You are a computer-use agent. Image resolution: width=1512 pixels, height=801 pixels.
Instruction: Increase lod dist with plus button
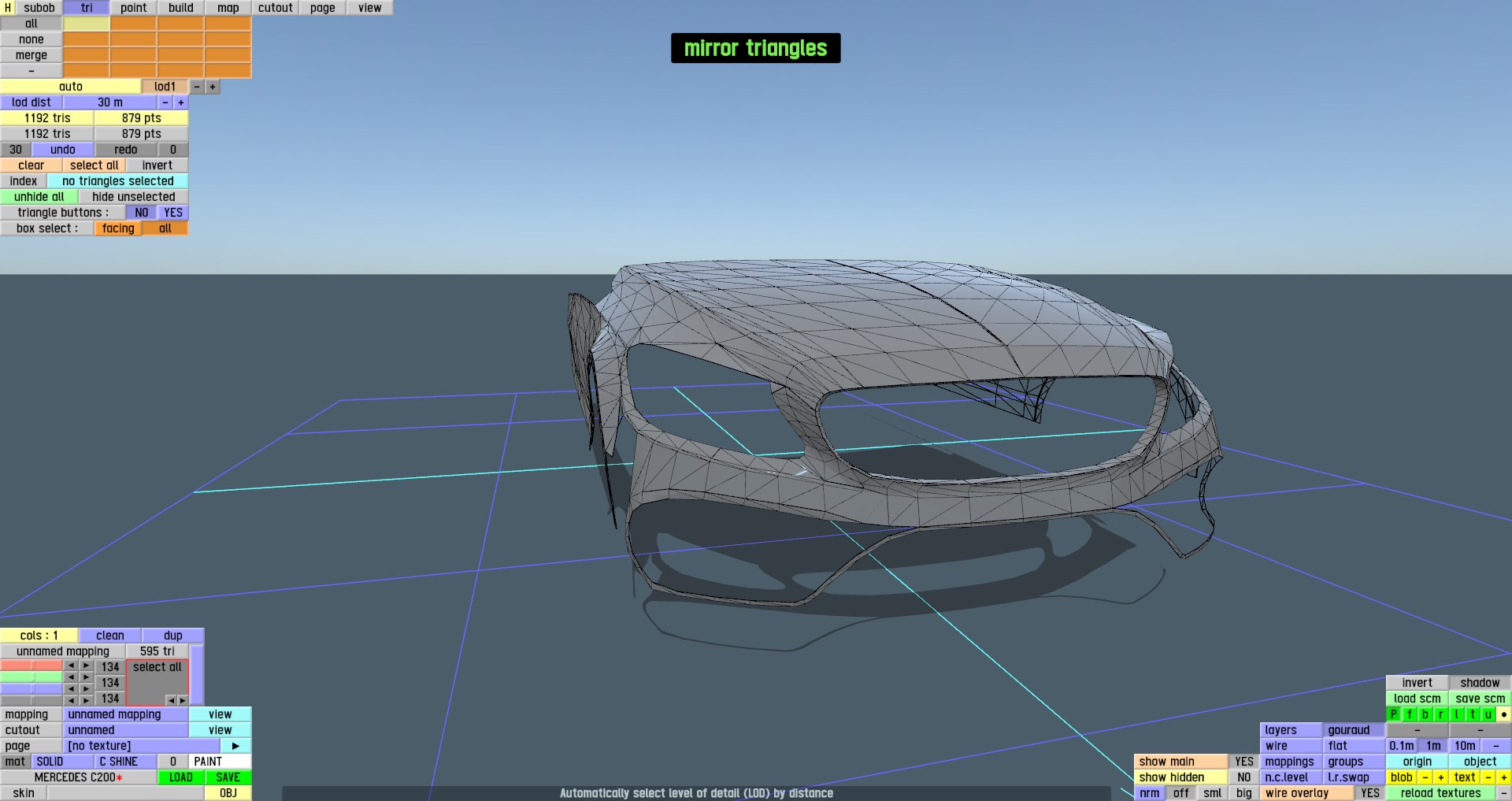pyautogui.click(x=181, y=102)
